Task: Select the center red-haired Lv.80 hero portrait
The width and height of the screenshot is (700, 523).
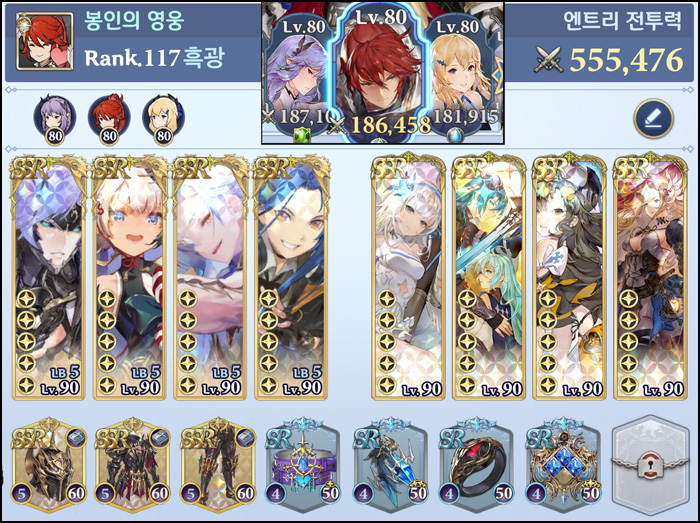Action: pos(379,74)
